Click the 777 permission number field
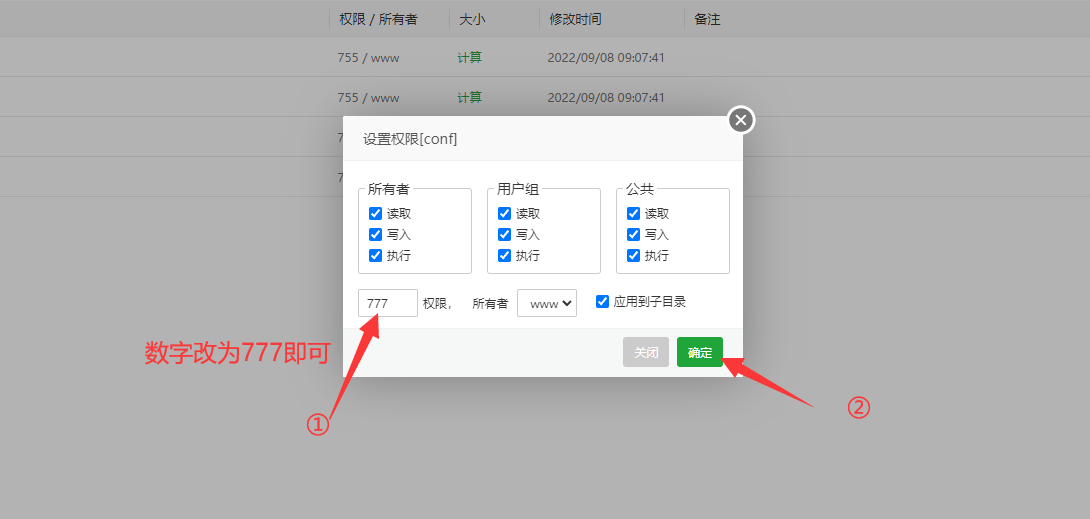The height and width of the screenshot is (519, 1090). tap(388, 303)
